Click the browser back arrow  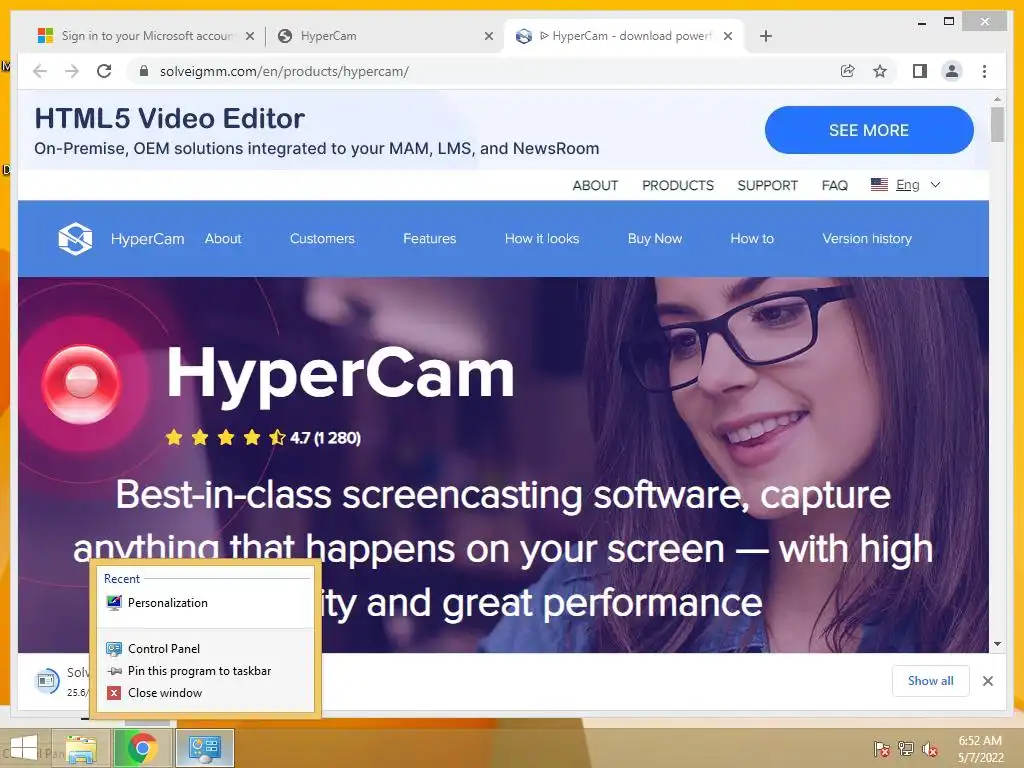[40, 71]
